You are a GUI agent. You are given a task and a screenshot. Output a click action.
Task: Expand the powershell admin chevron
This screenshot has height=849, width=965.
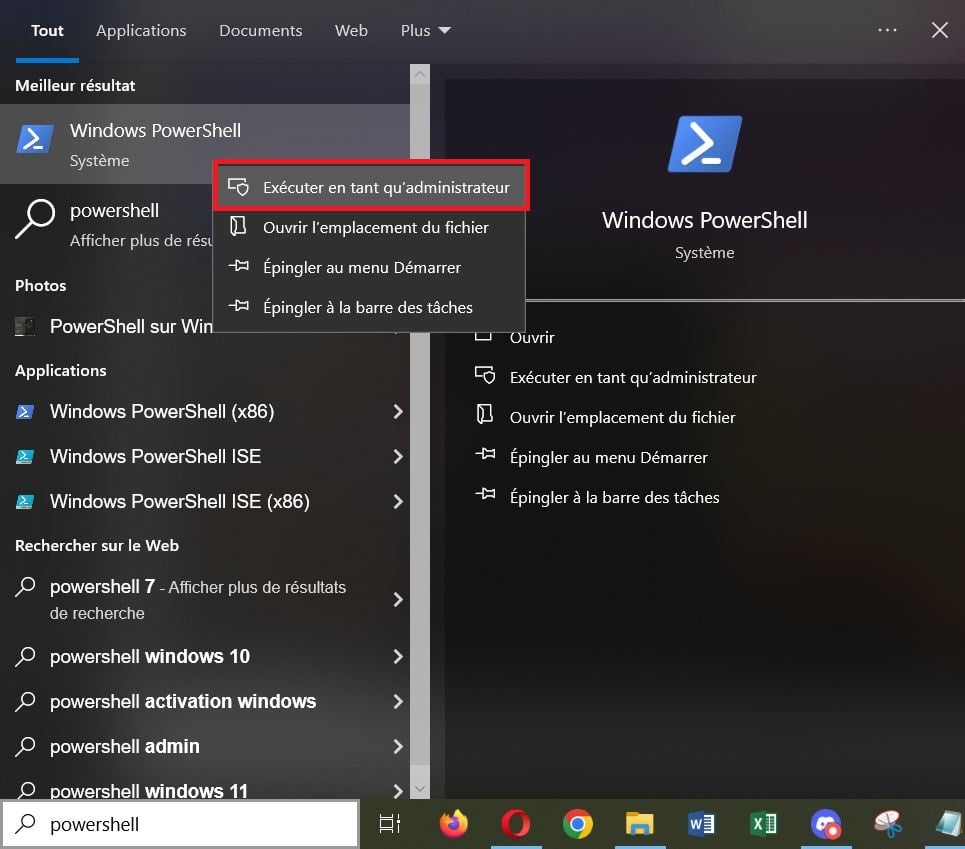398,746
